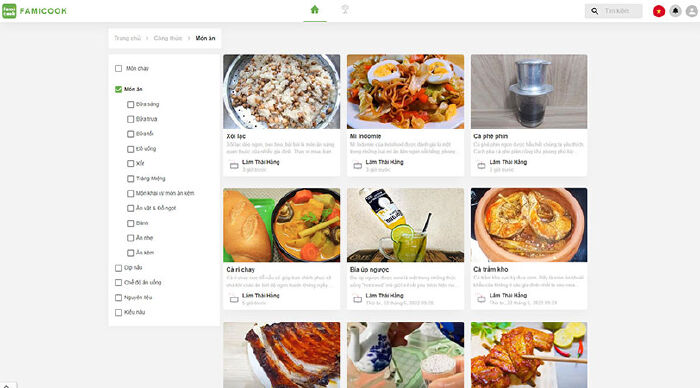Viewport: 700px width, 388px height.
Task: Select the Kiểu nấu filter checkbox
Action: point(118,313)
